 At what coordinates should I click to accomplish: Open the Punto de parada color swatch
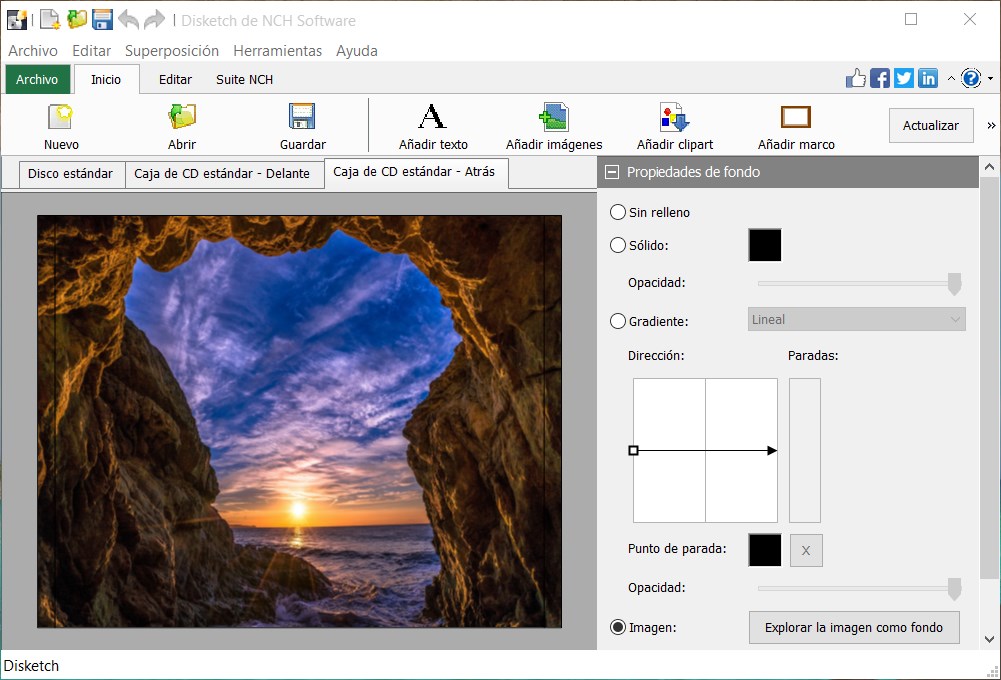coord(764,550)
